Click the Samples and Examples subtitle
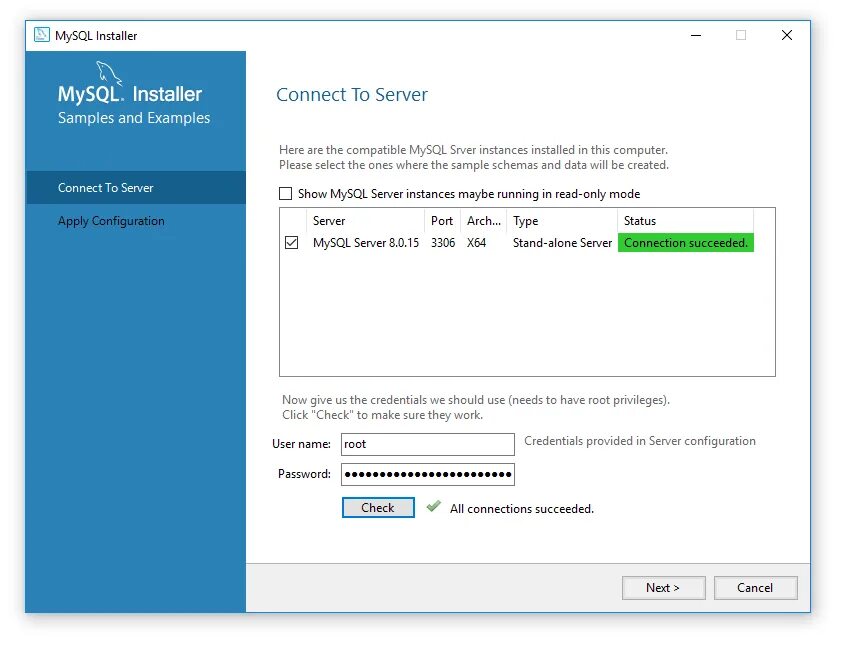The width and height of the screenshot is (858, 645). coord(134,118)
